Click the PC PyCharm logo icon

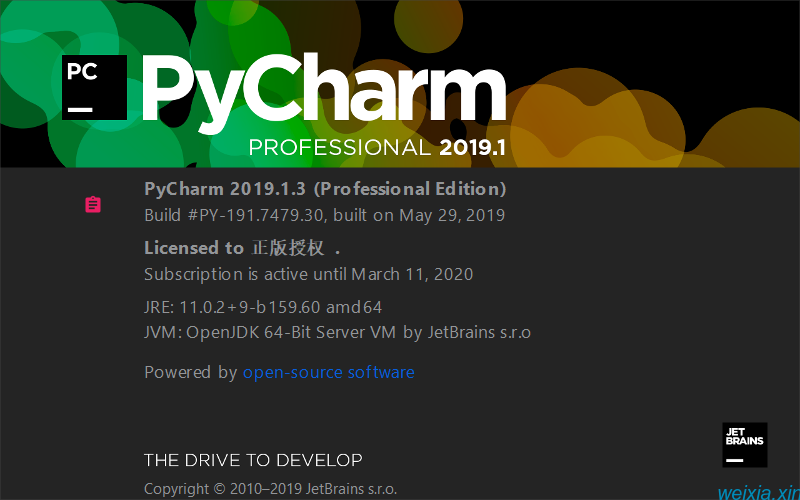pyautogui.click(x=94, y=87)
